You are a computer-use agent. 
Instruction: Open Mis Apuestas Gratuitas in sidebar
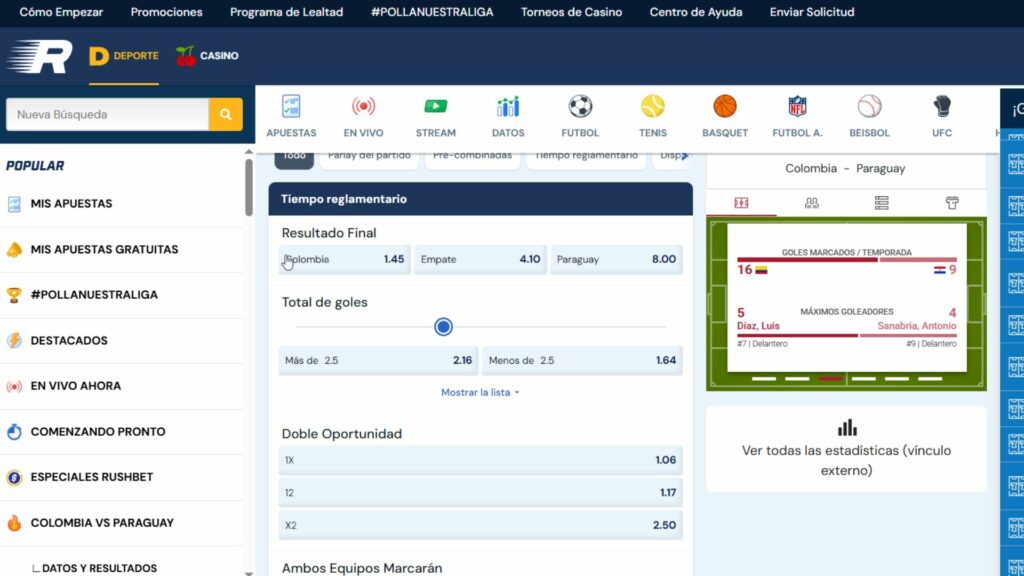pyautogui.click(x=122, y=249)
